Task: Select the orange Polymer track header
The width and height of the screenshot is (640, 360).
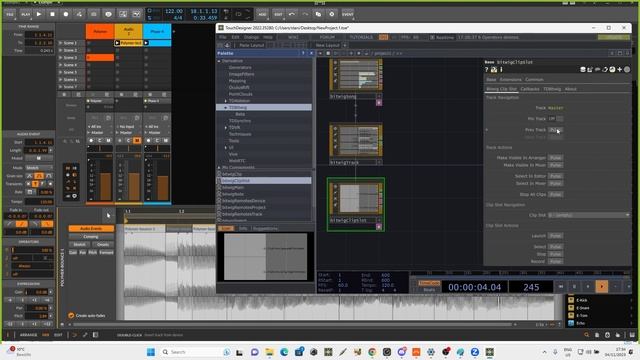Action: pyautogui.click(x=100, y=31)
